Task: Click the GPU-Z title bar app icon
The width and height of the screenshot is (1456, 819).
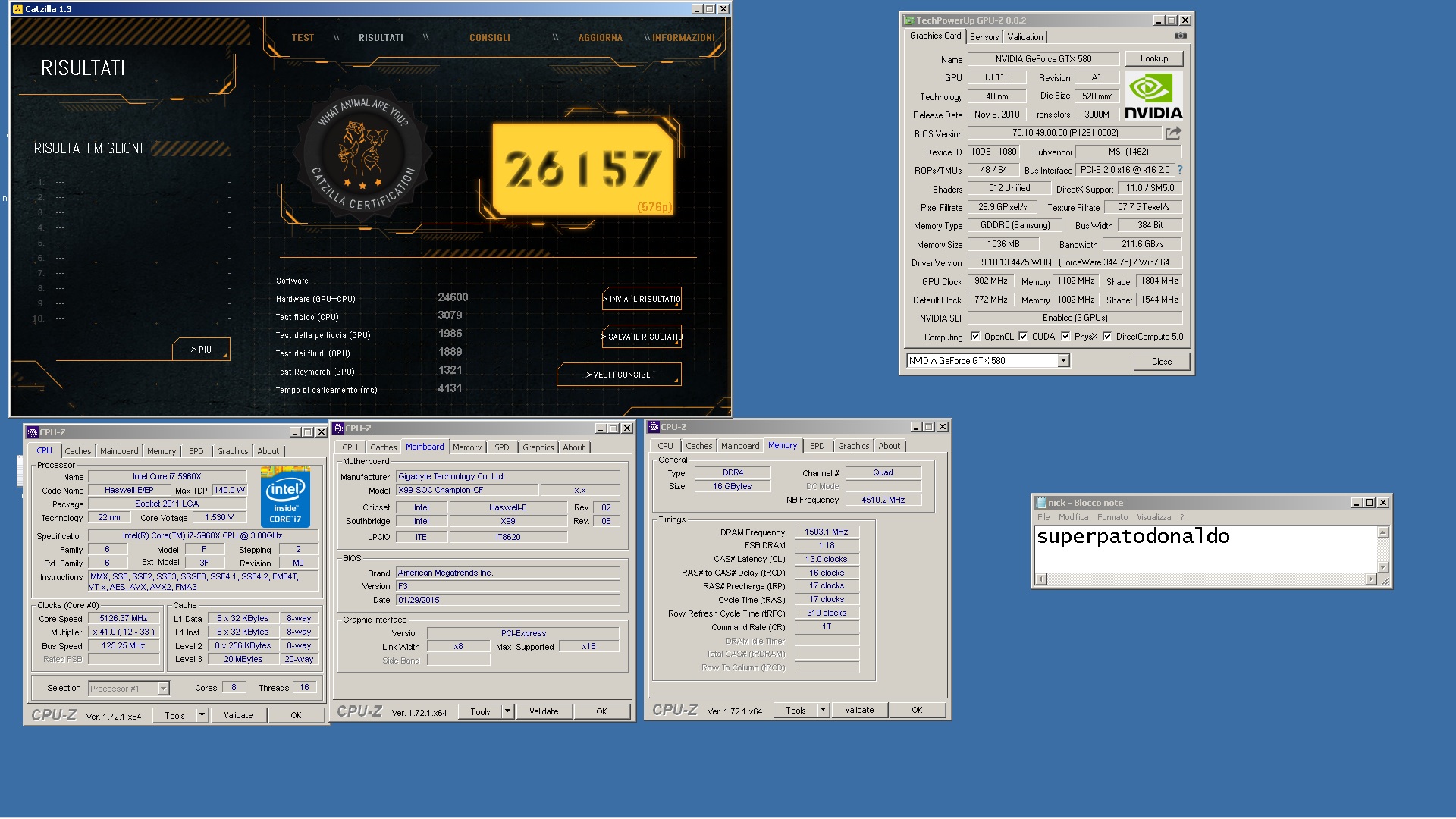Action: click(908, 20)
